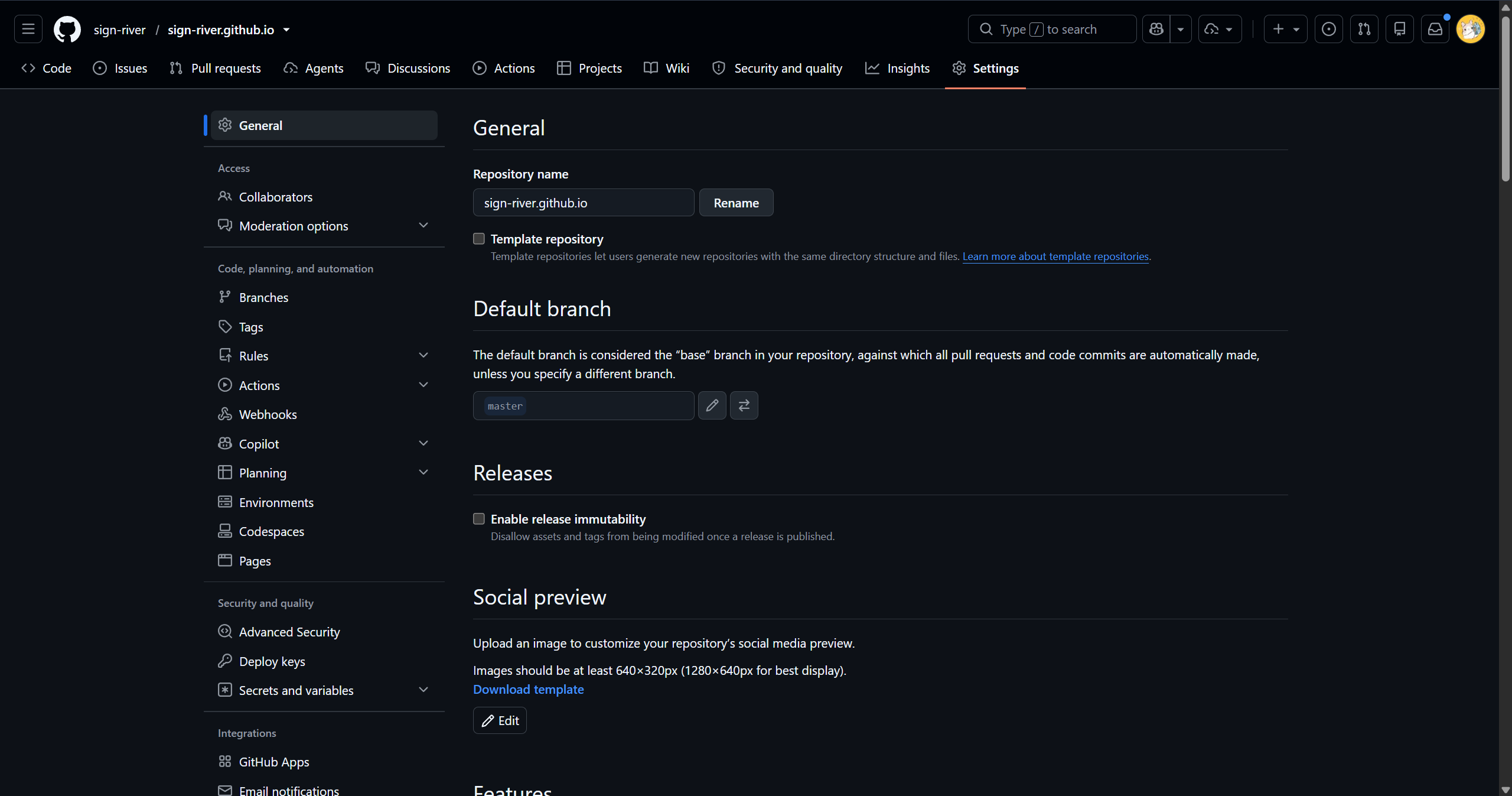Open Email notifications in the sidebar

coord(324,790)
